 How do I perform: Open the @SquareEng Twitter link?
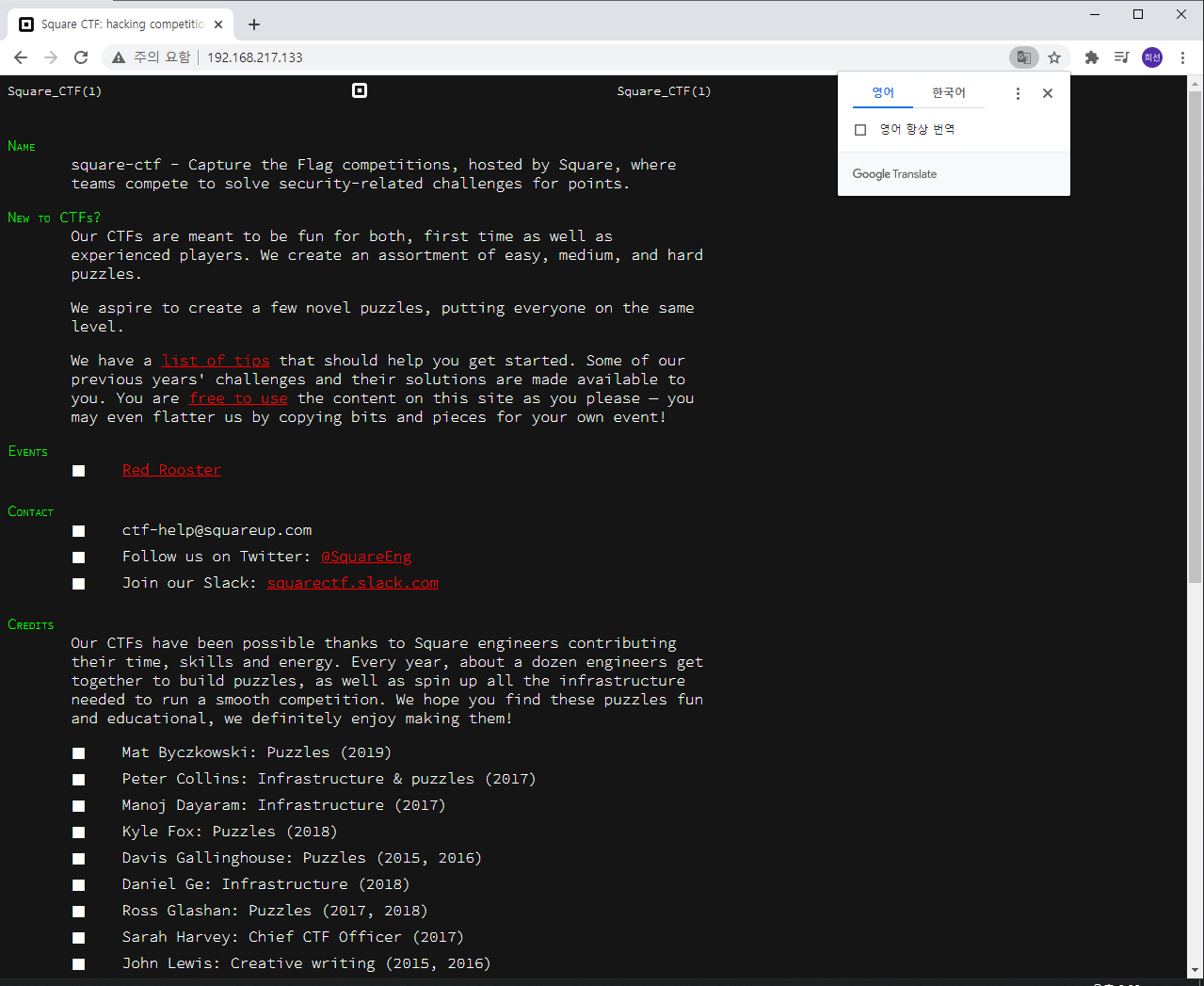(x=366, y=557)
